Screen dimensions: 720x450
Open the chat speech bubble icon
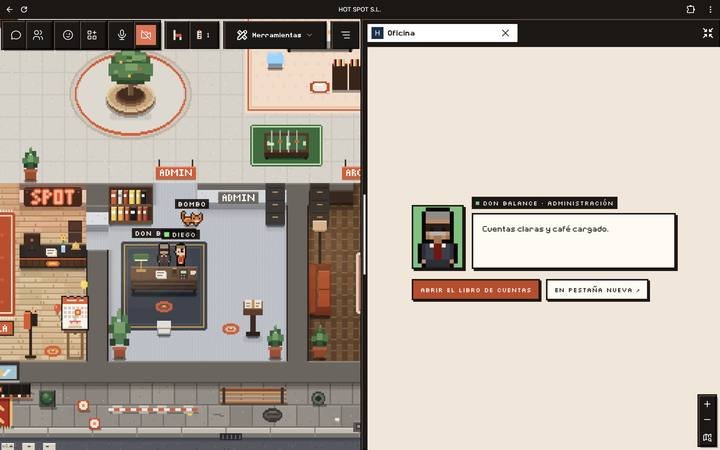pos(16,35)
